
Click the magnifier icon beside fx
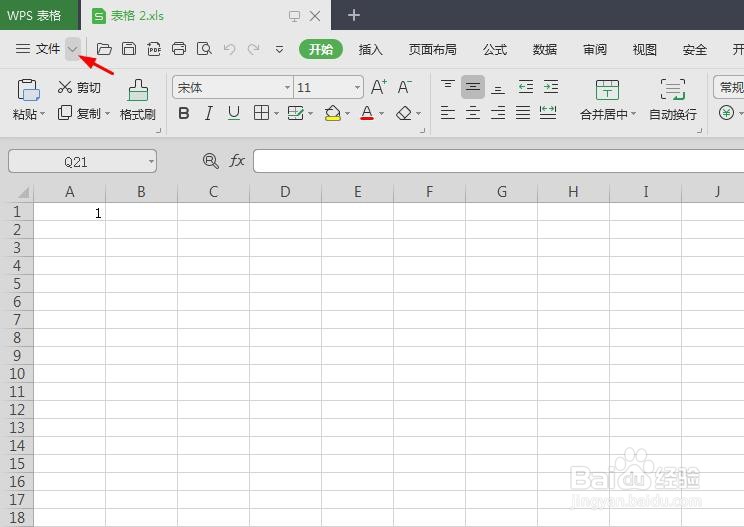[x=210, y=161]
